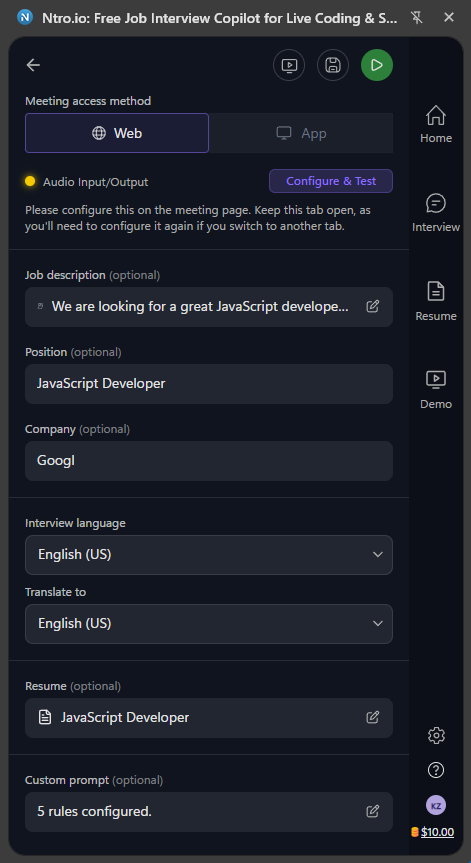Save settings with the floppy disk icon

(333, 65)
